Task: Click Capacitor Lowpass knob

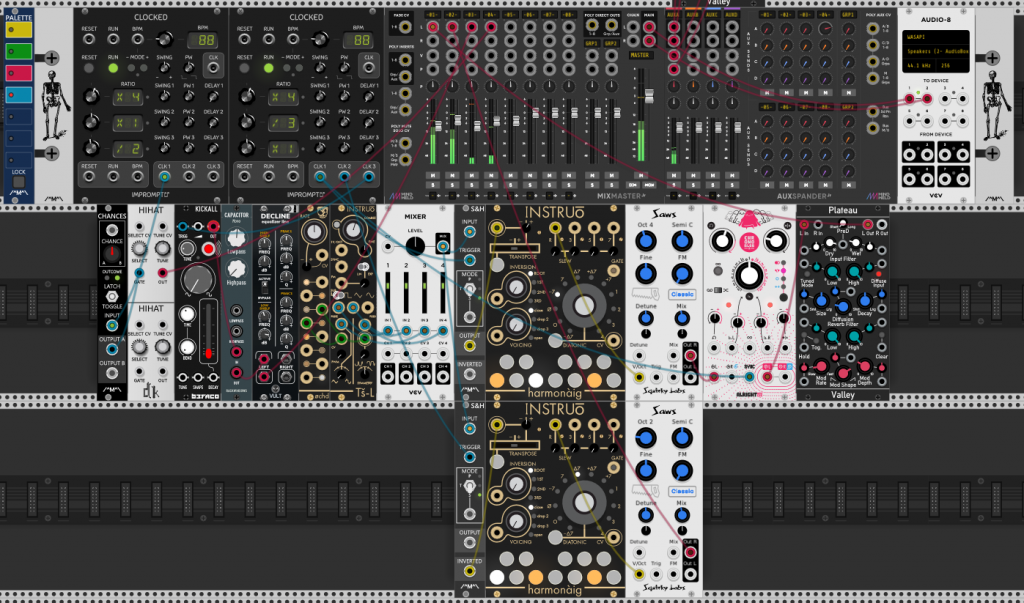Action: tap(236, 238)
